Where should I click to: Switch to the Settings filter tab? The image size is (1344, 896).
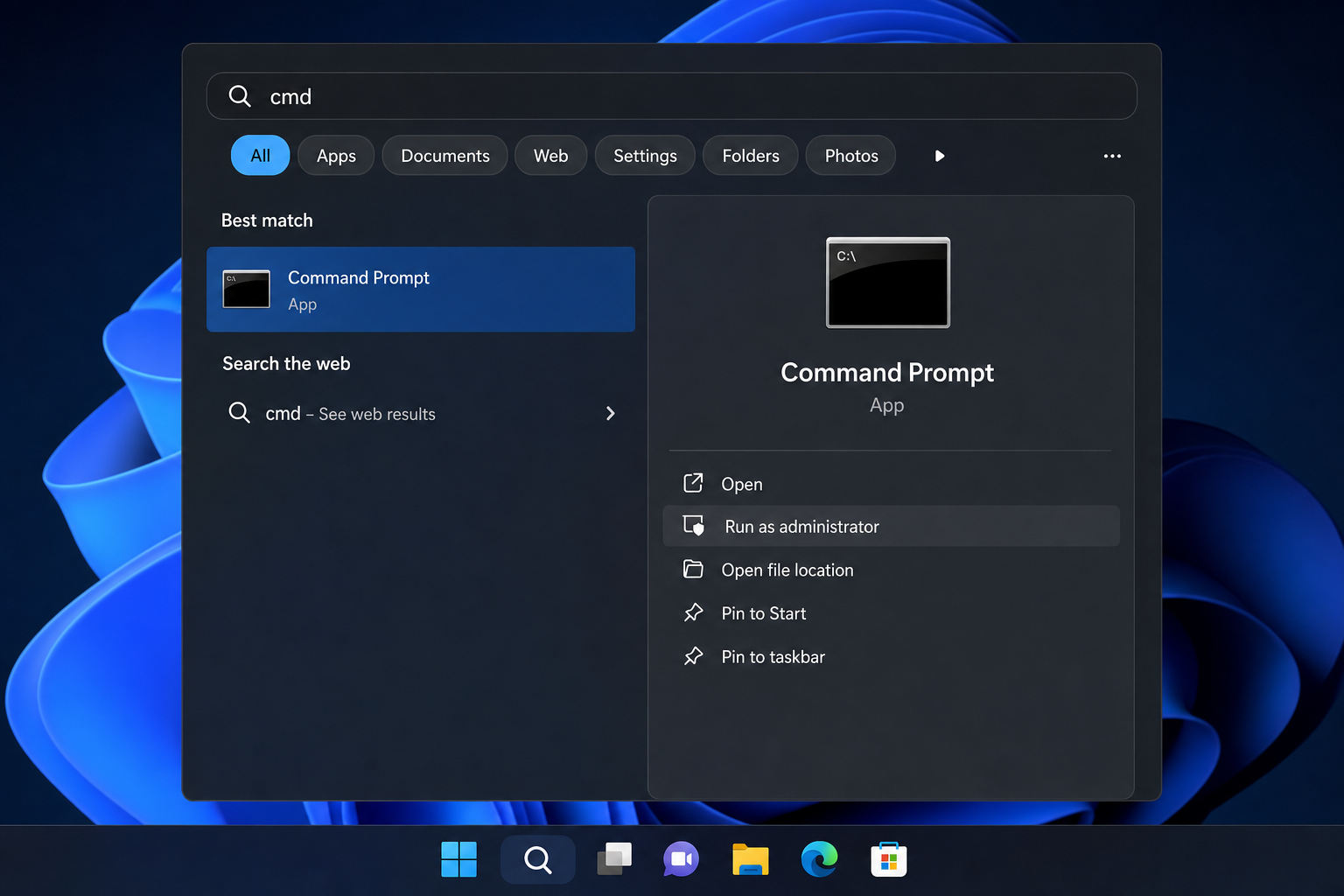(645, 156)
